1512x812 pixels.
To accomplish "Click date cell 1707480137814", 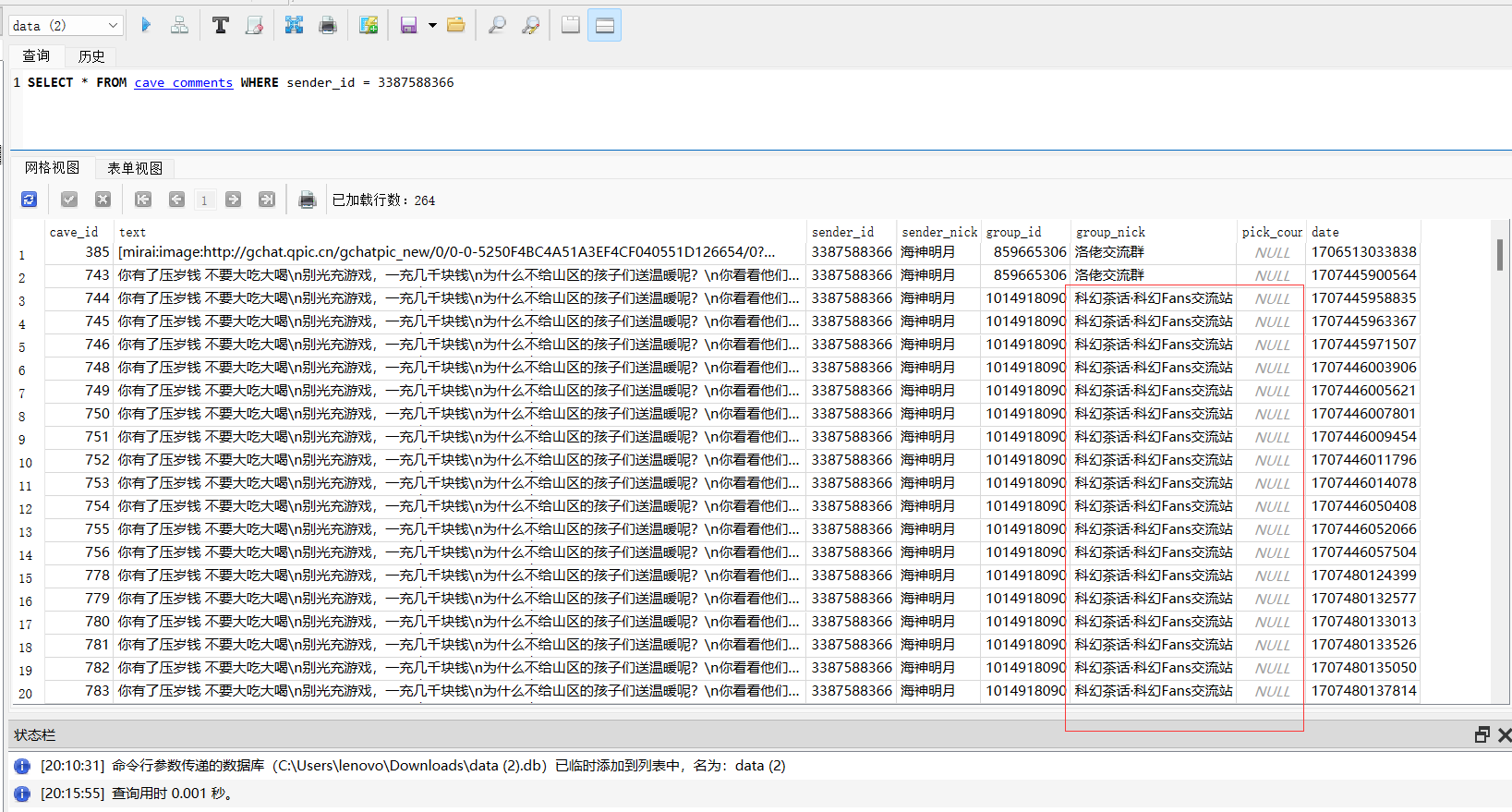I will (1363, 691).
